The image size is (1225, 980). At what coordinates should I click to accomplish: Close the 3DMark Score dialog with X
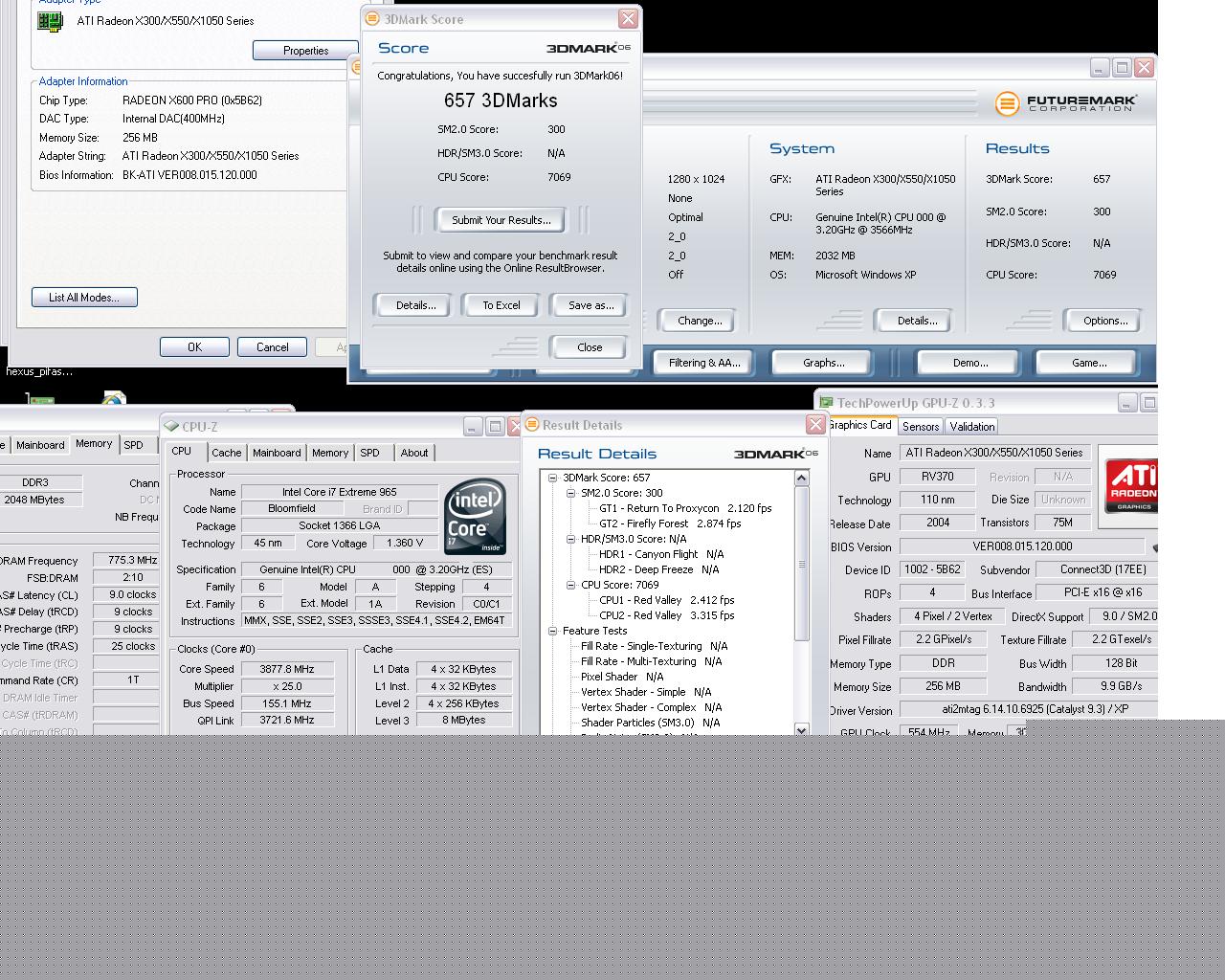click(x=628, y=18)
